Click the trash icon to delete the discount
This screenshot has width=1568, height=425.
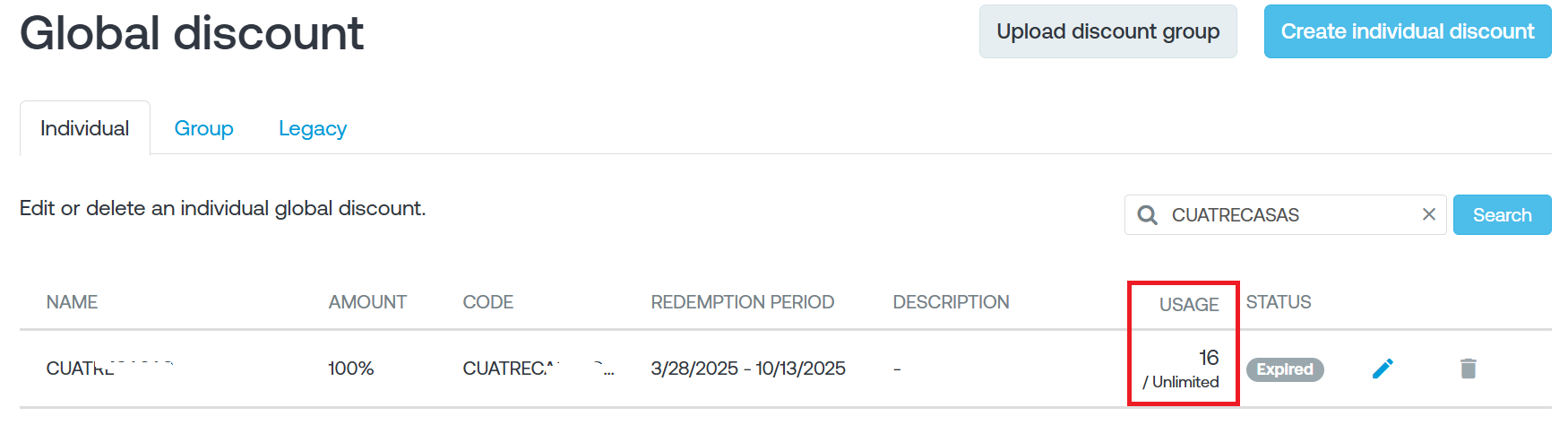(1468, 369)
